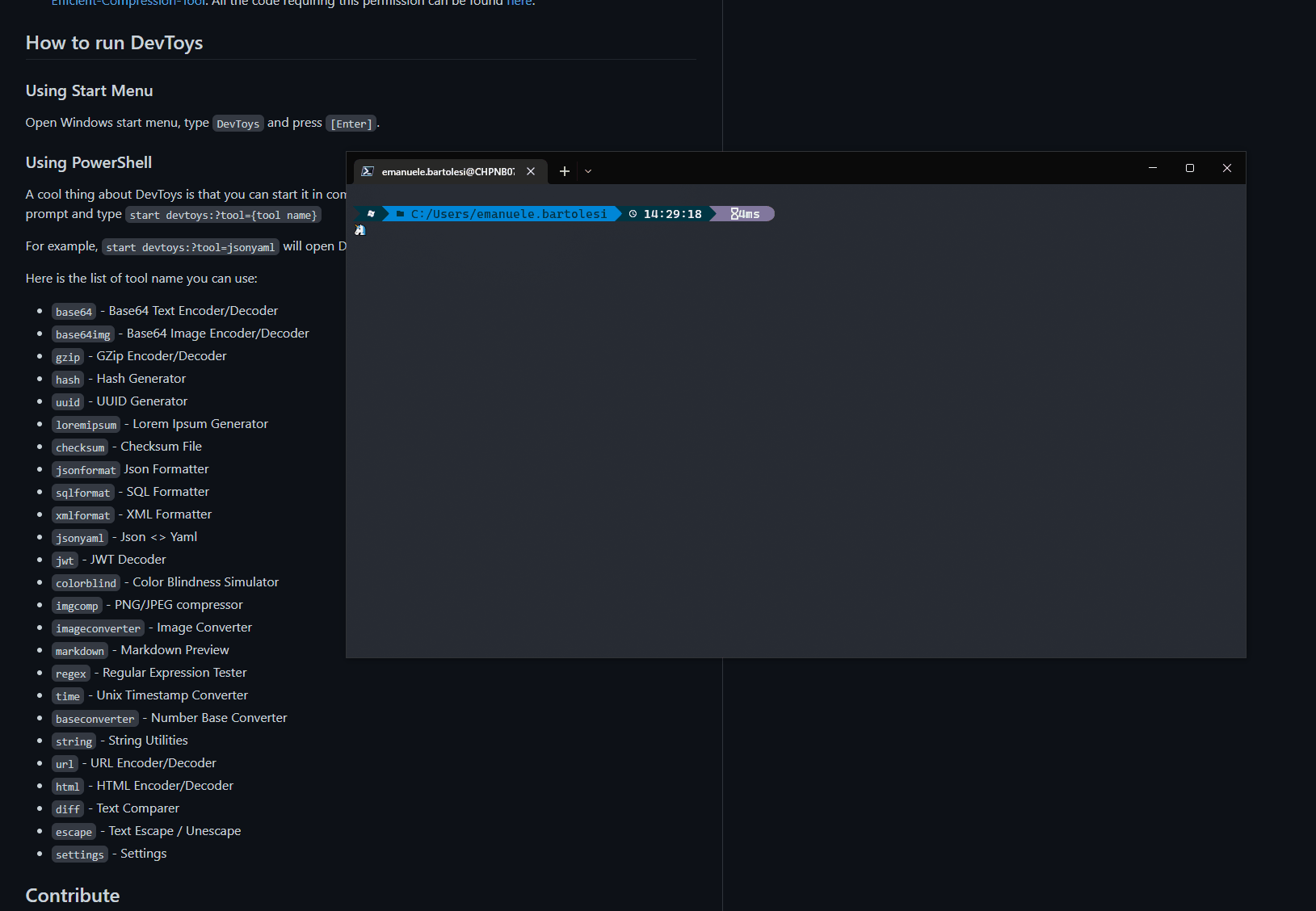Click the 'diff' tool name code
Viewport: 1316px width, 911px height.
coord(68,809)
